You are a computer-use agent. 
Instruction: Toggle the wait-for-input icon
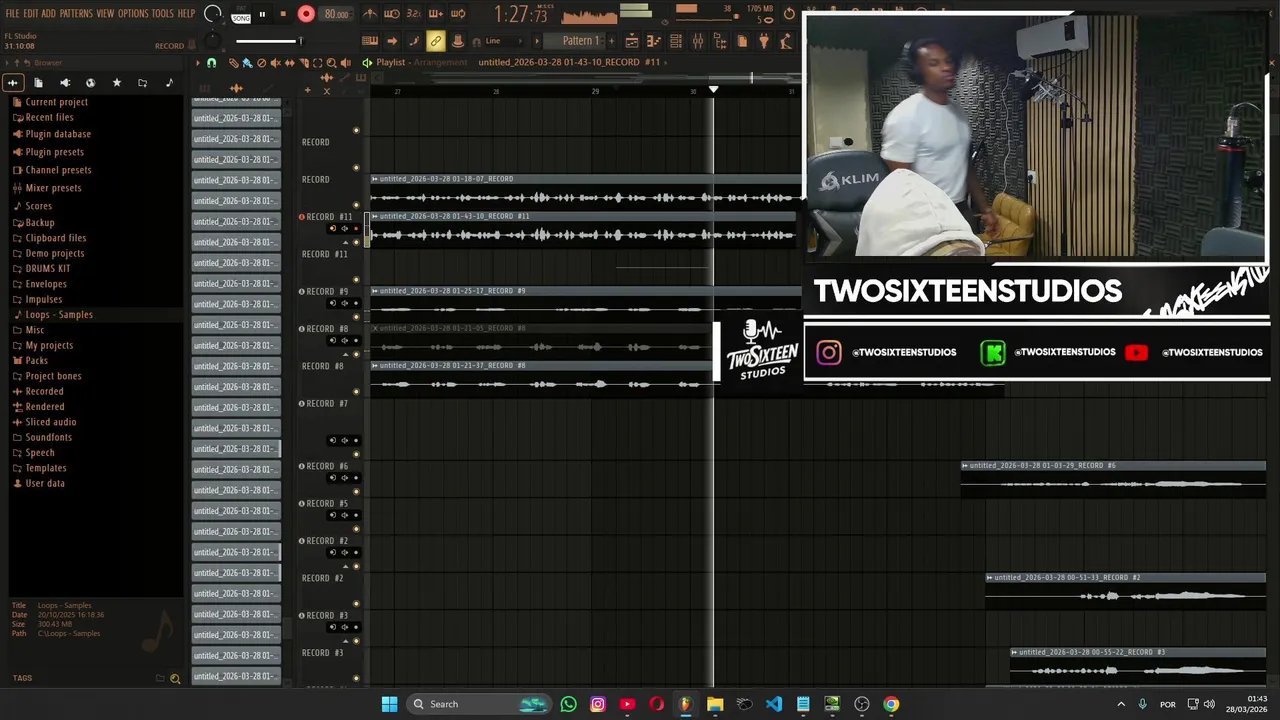(x=392, y=14)
